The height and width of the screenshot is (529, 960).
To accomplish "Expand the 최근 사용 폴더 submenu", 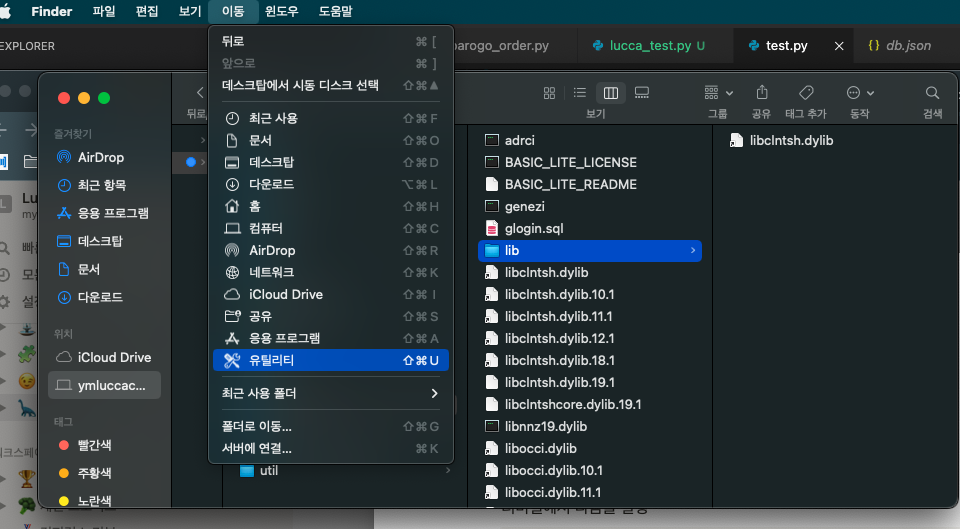I will tap(331, 394).
